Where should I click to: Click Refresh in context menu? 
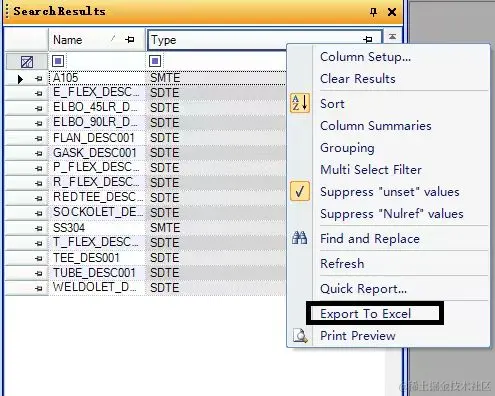click(342, 264)
